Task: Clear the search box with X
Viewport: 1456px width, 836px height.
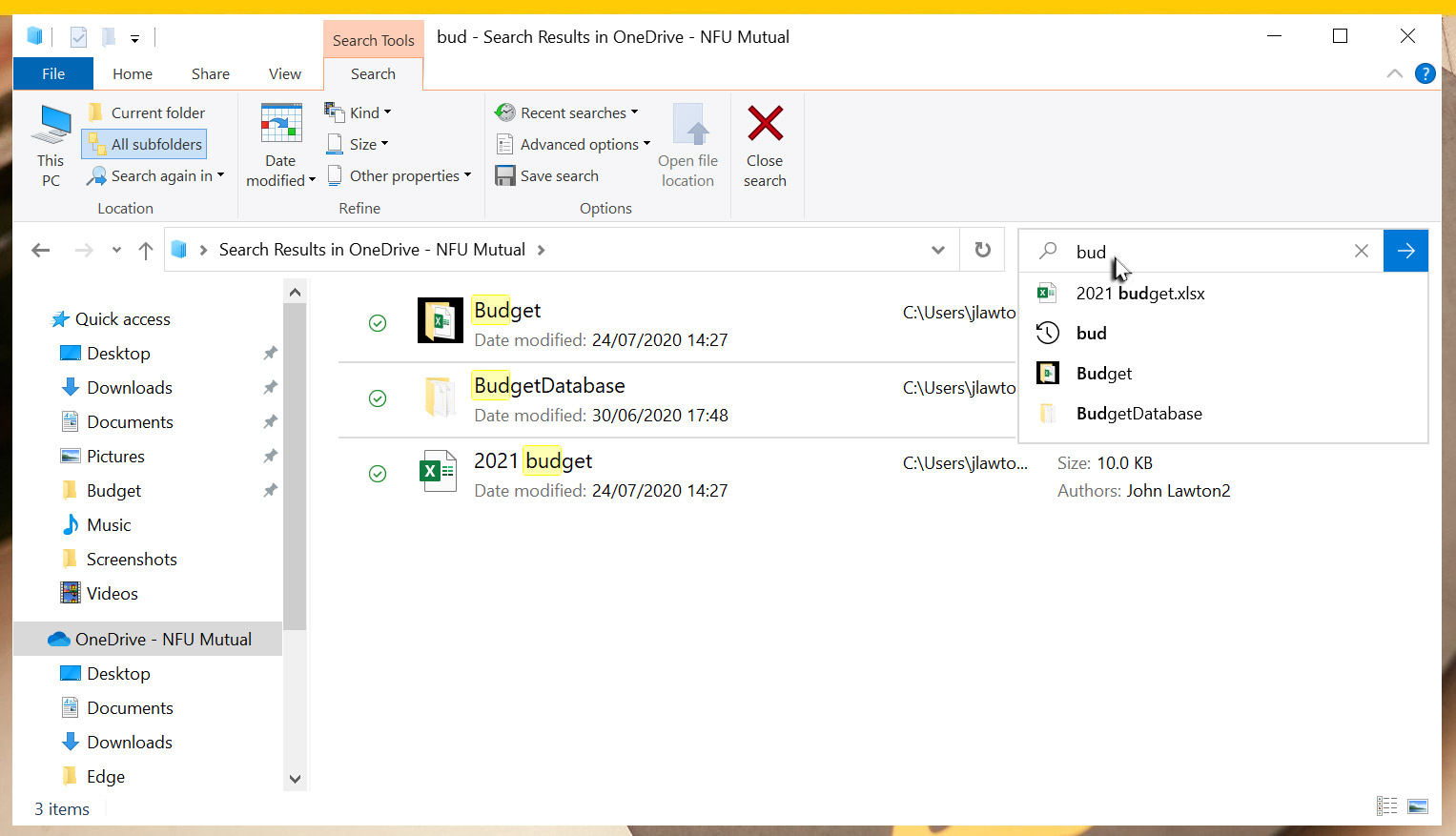Action: tap(1361, 251)
